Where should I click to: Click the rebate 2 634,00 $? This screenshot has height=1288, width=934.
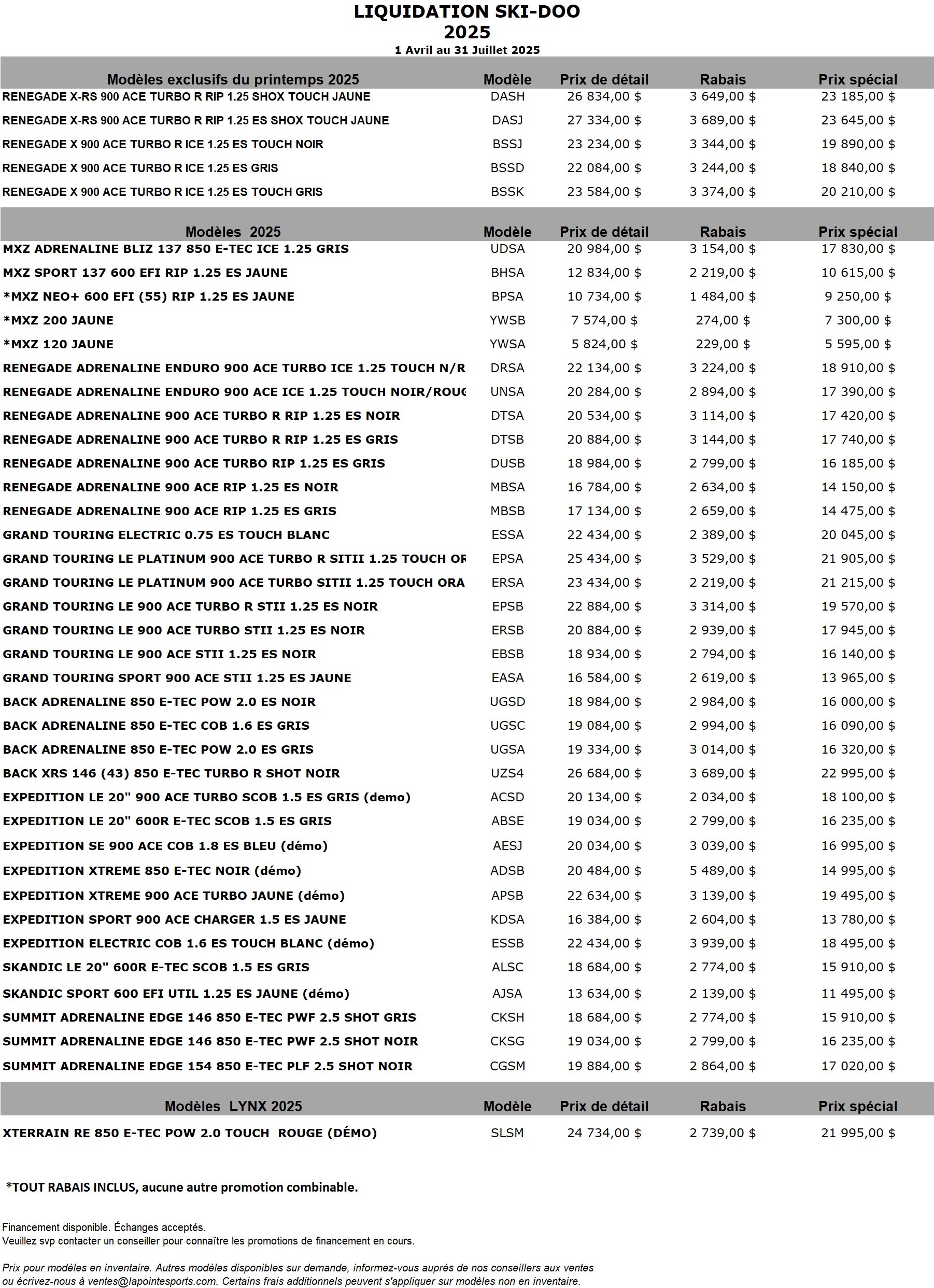tap(722, 487)
